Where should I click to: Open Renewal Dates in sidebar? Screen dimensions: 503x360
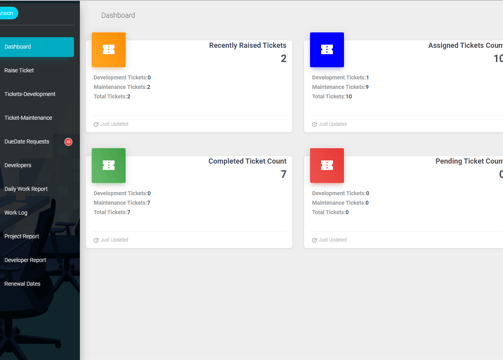tap(22, 284)
